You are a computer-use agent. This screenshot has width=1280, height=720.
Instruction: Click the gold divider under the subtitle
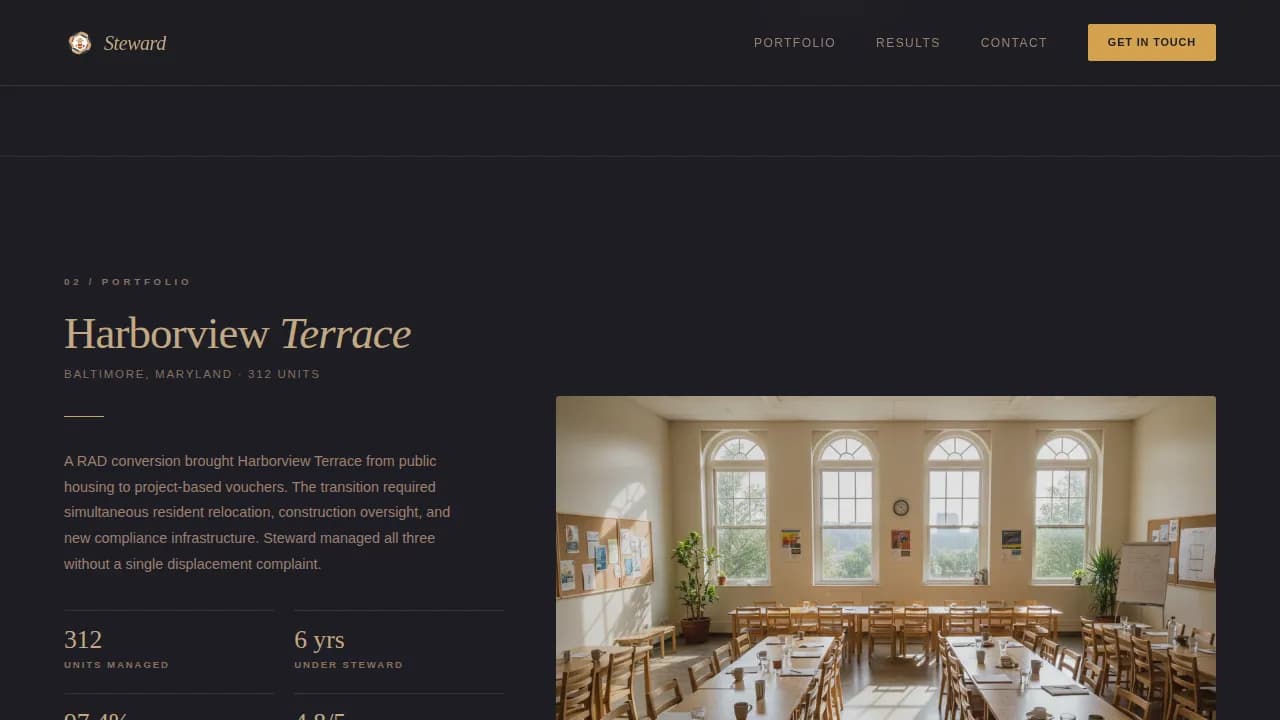tap(84, 416)
